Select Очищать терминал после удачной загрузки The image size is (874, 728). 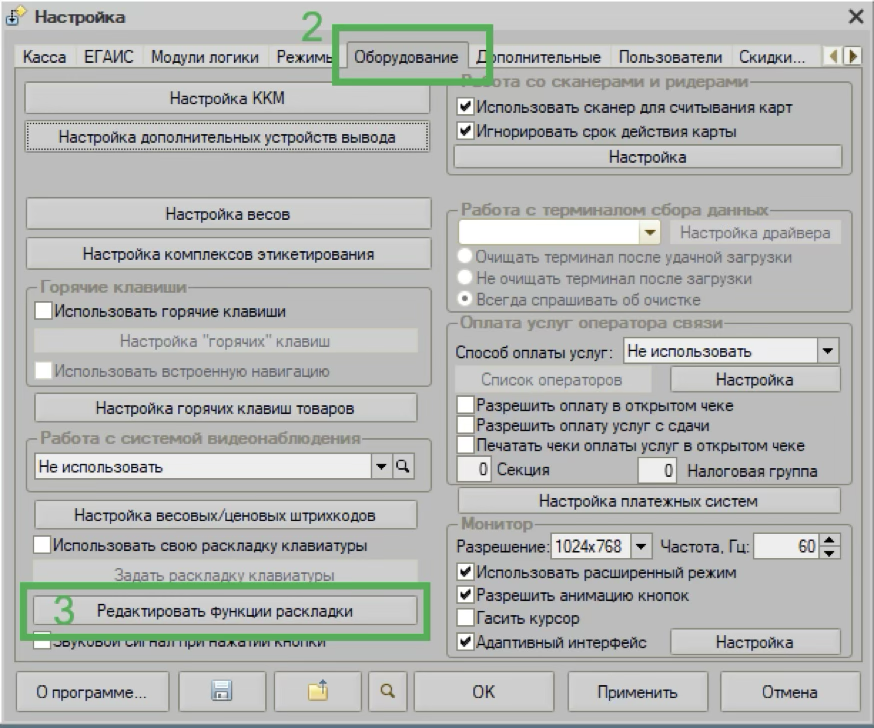[x=464, y=256]
